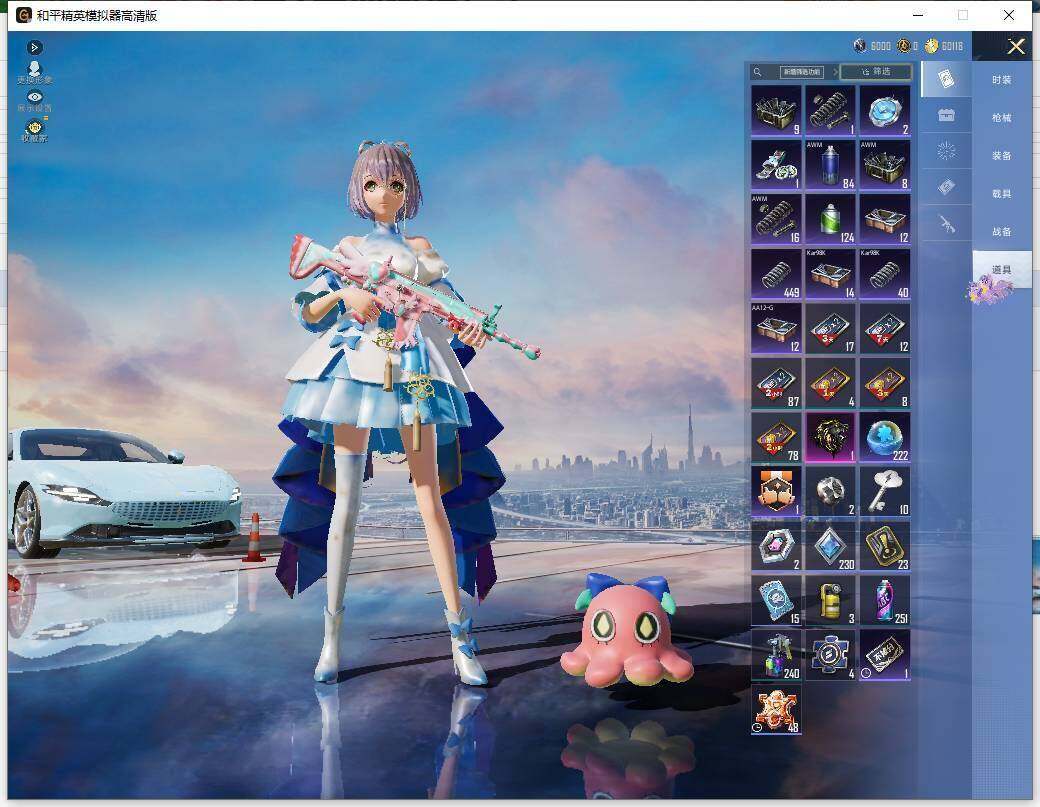
Task: Select the gold card with count 4
Action: 830,383
